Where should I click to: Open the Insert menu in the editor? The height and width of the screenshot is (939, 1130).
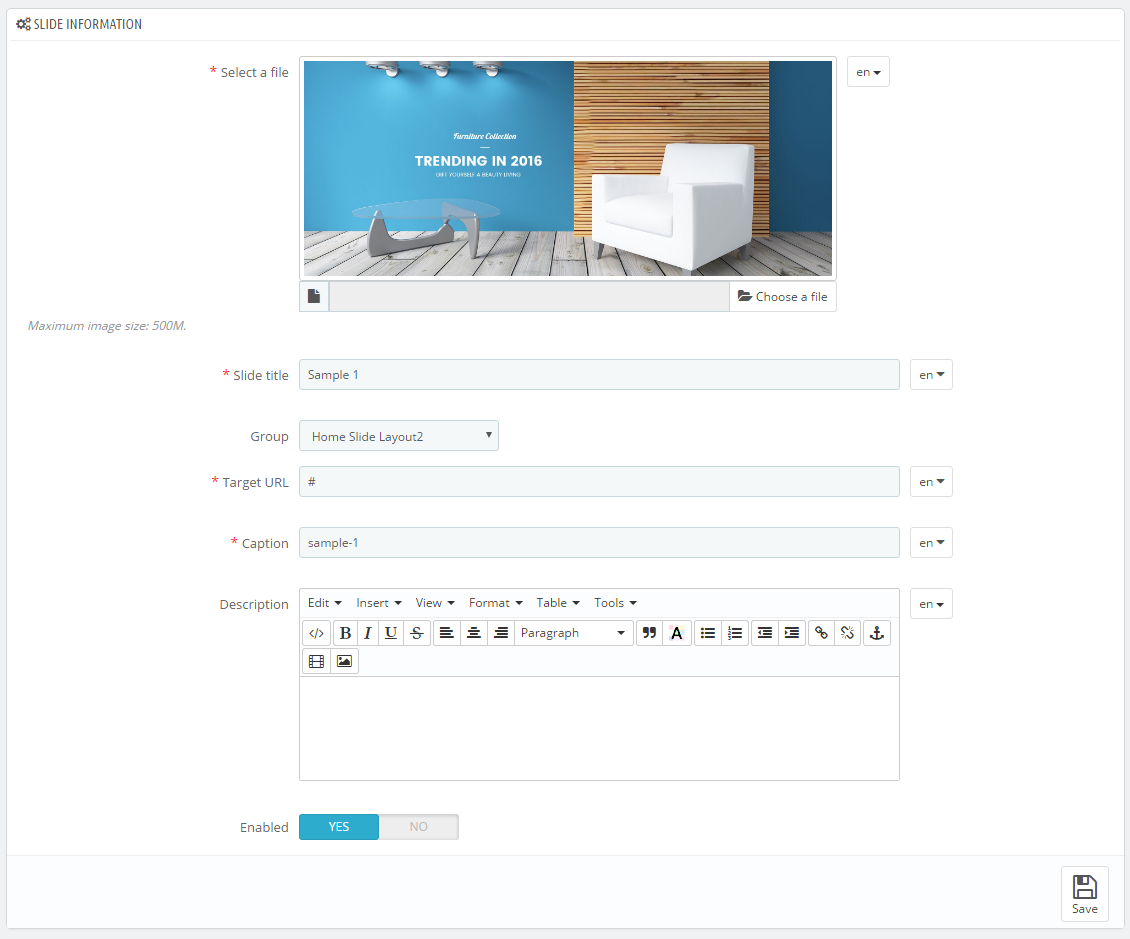[378, 603]
